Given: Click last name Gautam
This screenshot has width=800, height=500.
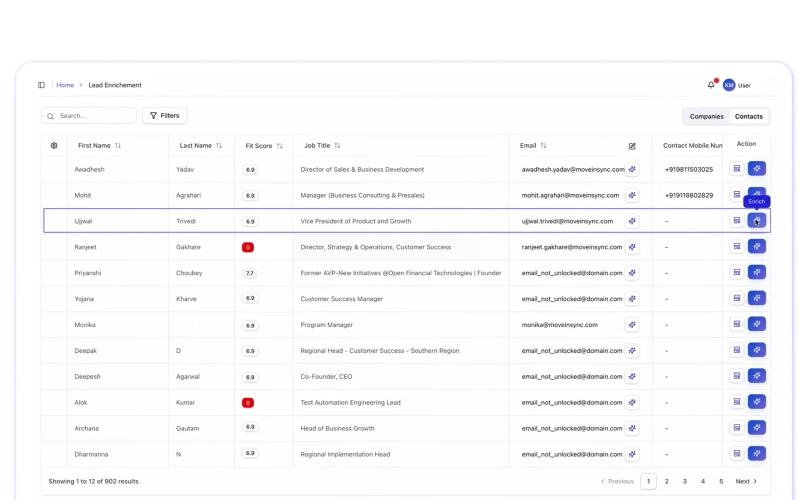Looking at the screenshot, I should point(188,429).
